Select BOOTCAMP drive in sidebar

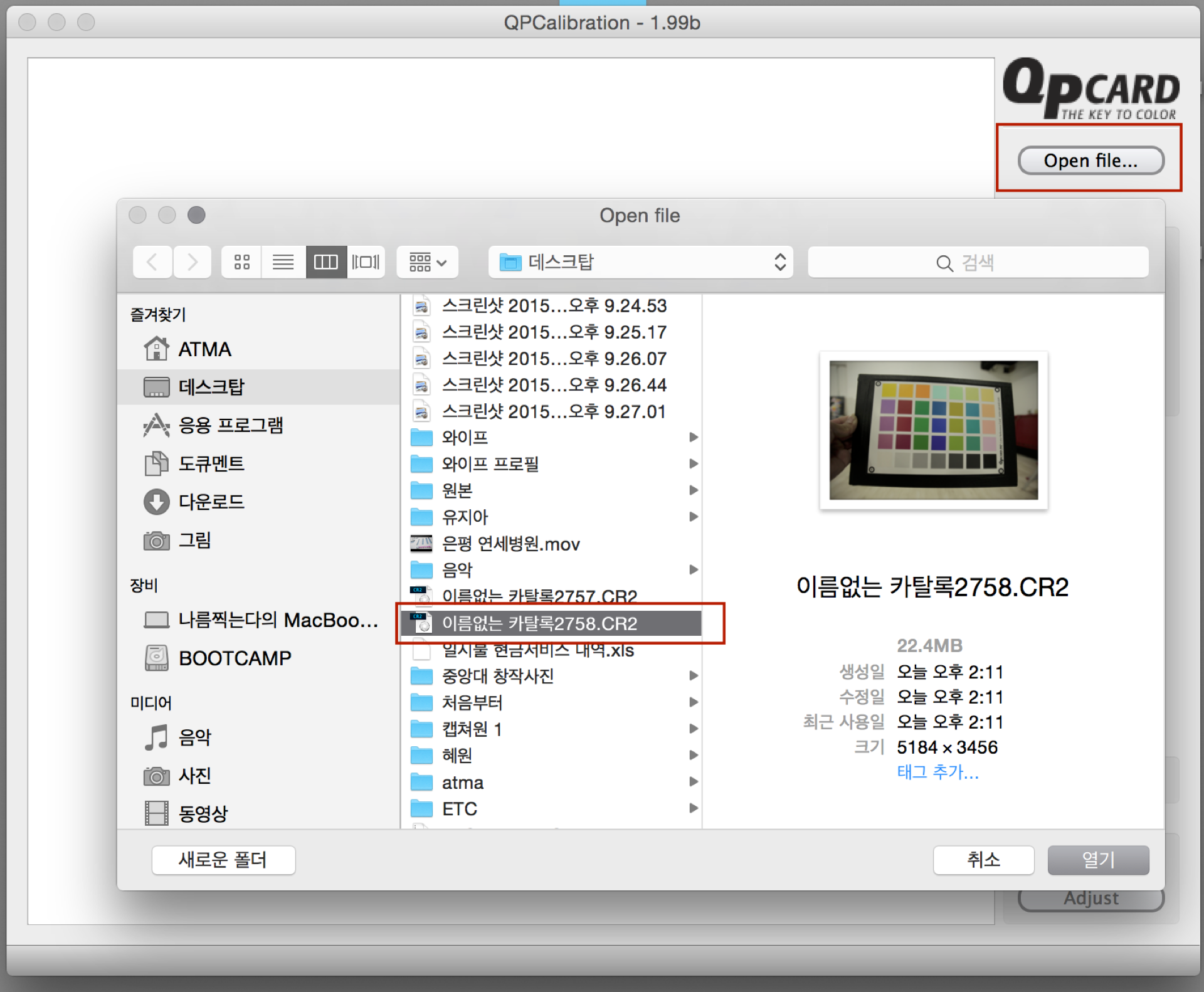(x=235, y=658)
